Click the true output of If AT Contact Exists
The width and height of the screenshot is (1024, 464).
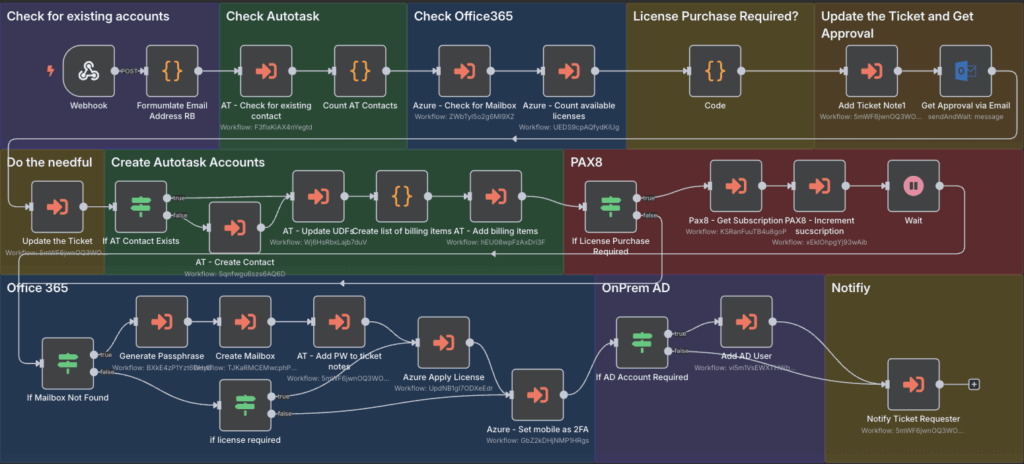(x=167, y=197)
